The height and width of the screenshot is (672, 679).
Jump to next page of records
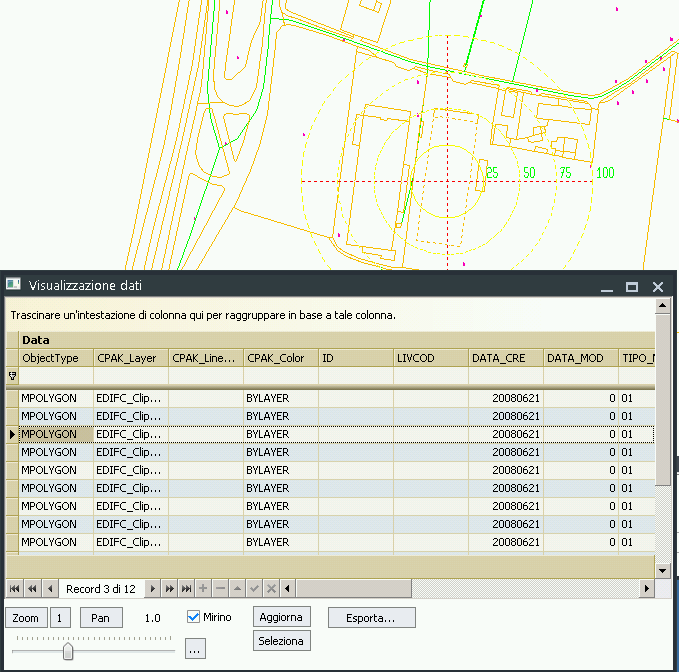point(170,588)
